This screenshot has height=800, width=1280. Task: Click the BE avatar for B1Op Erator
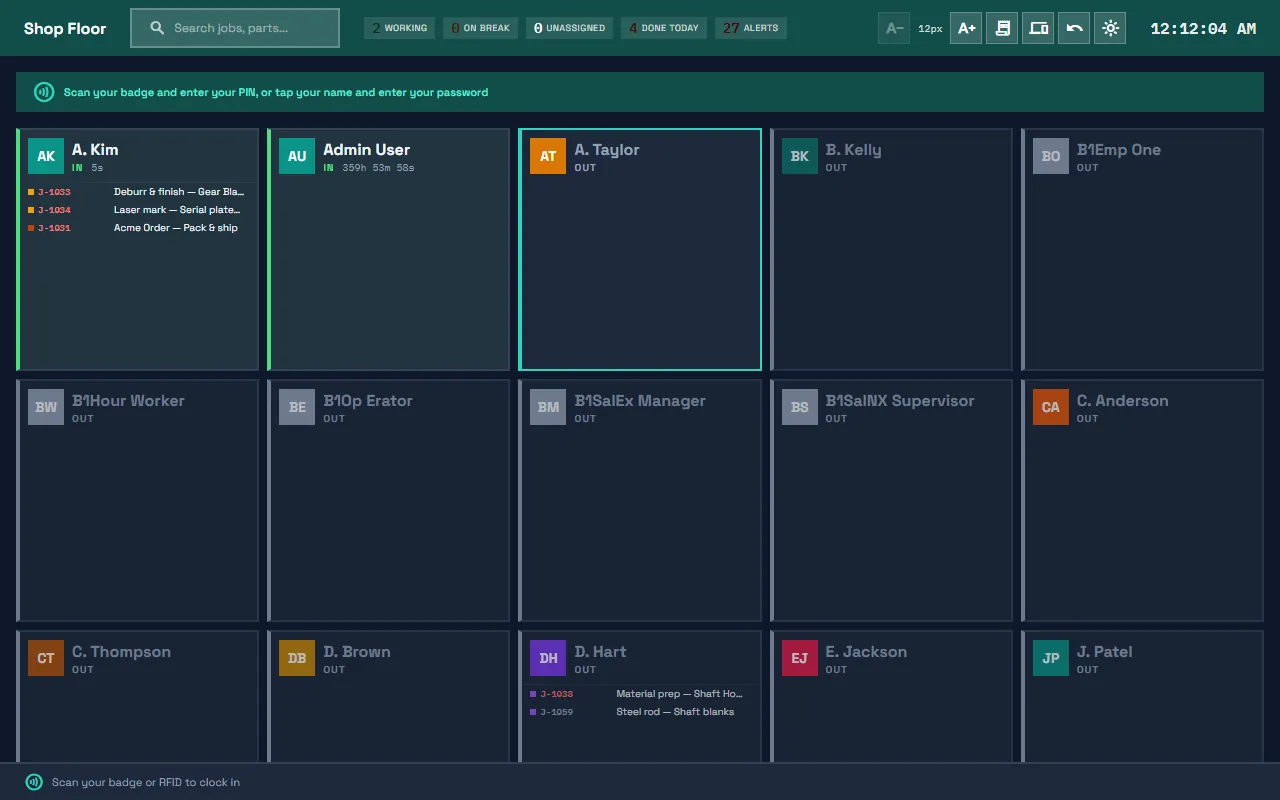pyautogui.click(x=297, y=407)
